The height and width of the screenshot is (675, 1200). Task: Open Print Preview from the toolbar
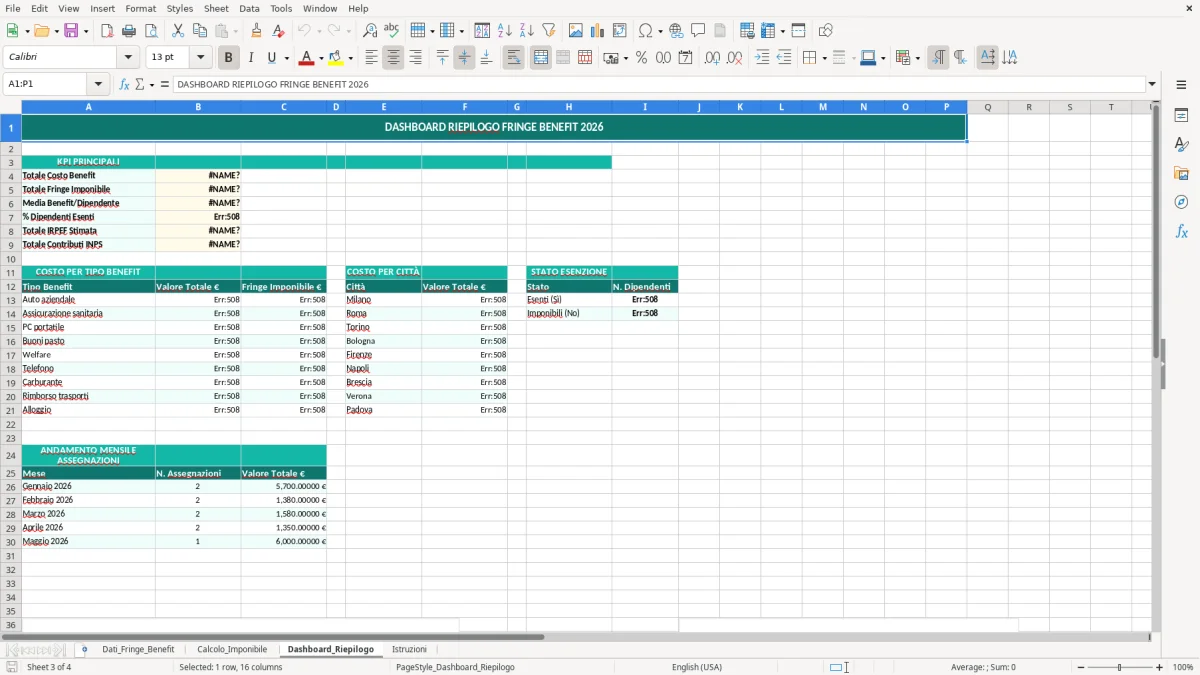[x=151, y=31]
